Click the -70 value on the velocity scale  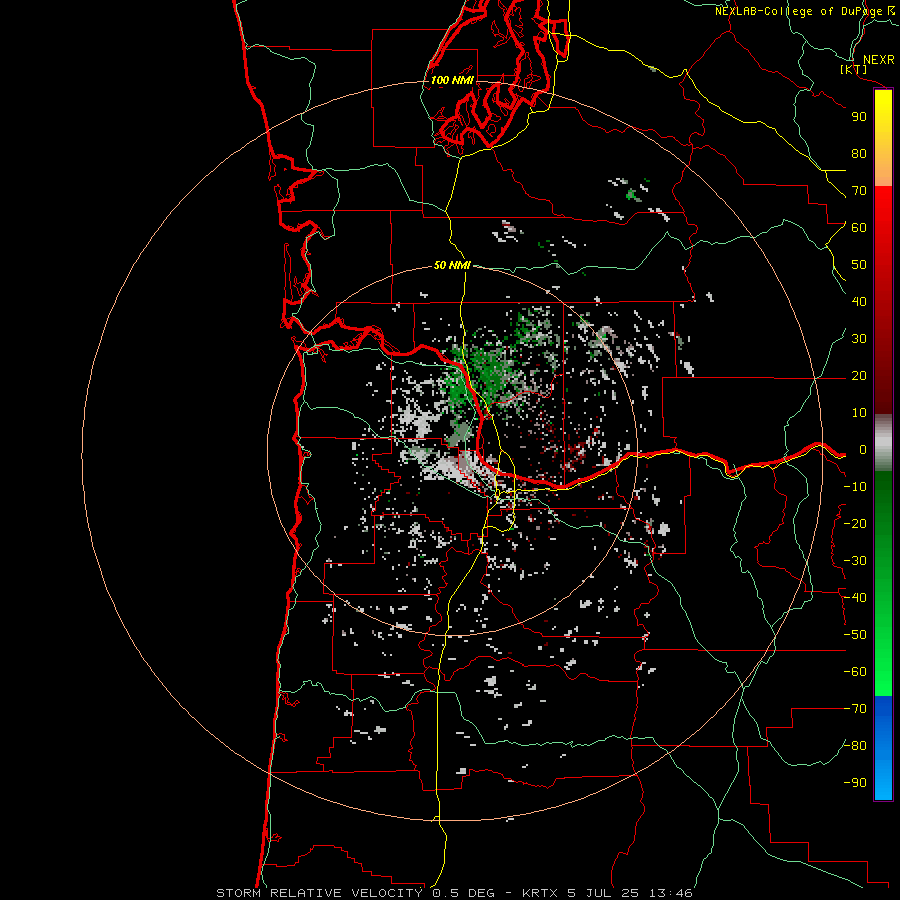point(855,709)
